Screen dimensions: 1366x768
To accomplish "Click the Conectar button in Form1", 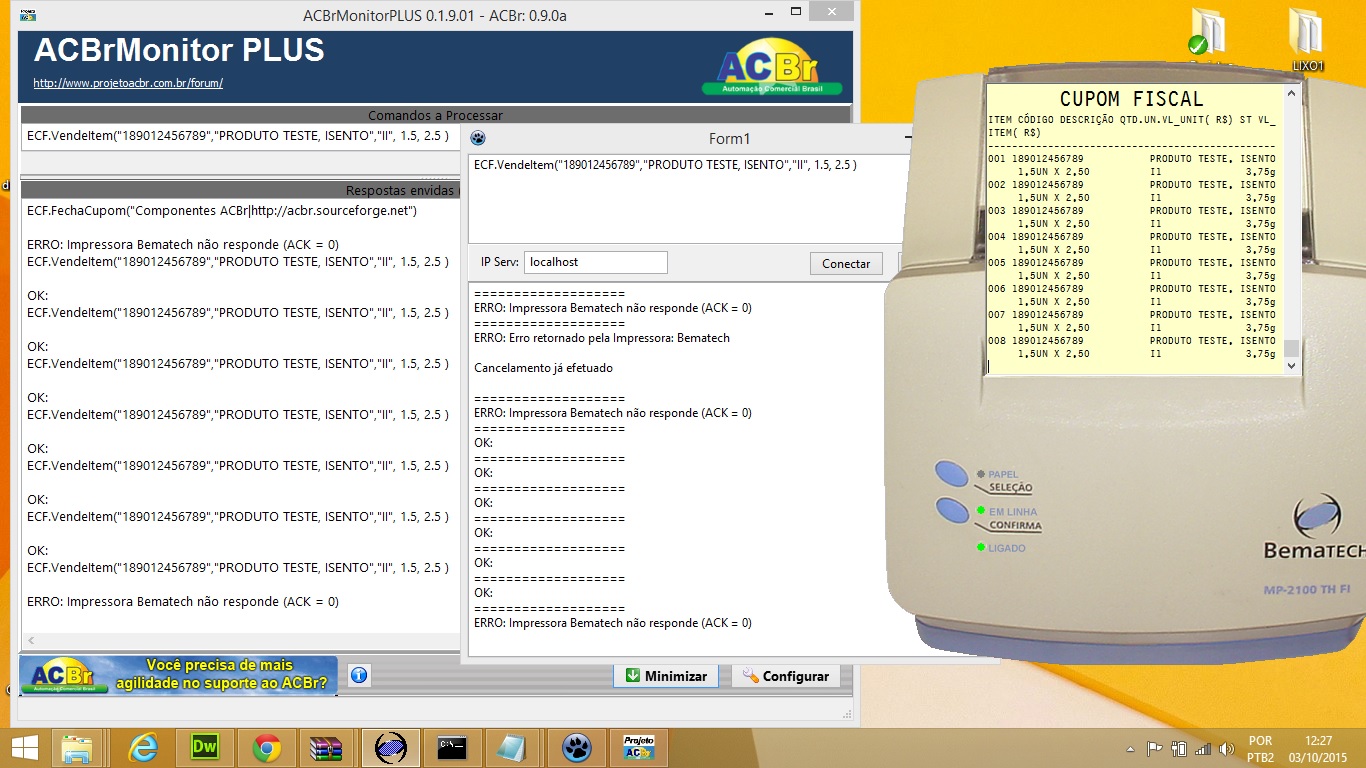I will [846, 264].
